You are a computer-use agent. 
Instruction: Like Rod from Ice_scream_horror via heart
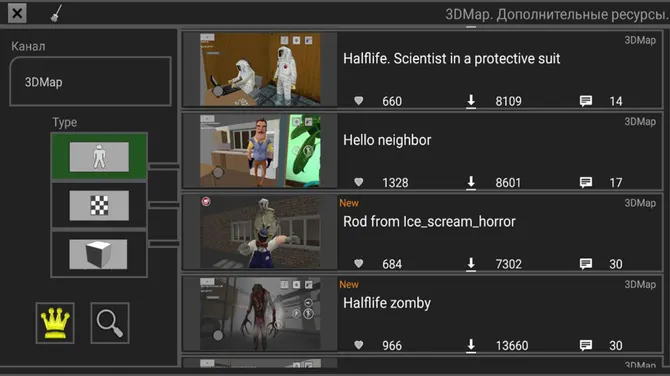(x=359, y=264)
